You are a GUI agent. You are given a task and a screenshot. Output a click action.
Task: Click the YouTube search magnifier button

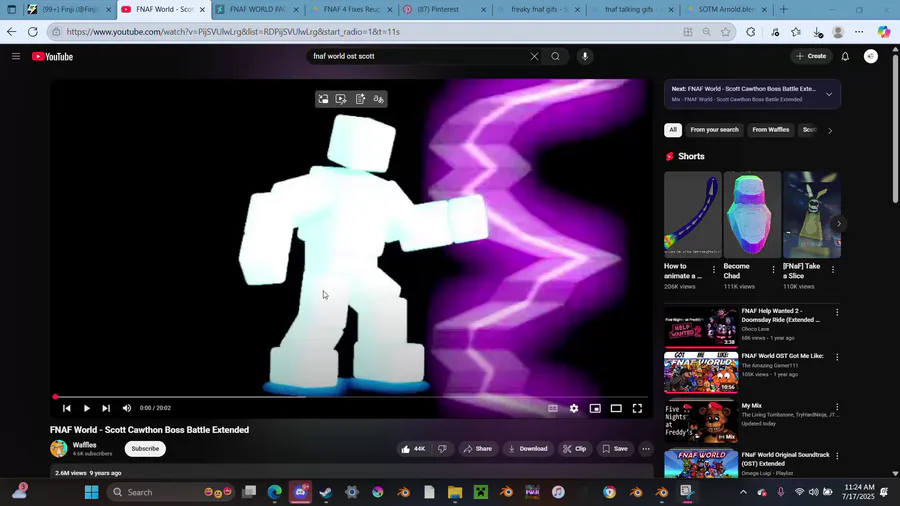coord(556,56)
